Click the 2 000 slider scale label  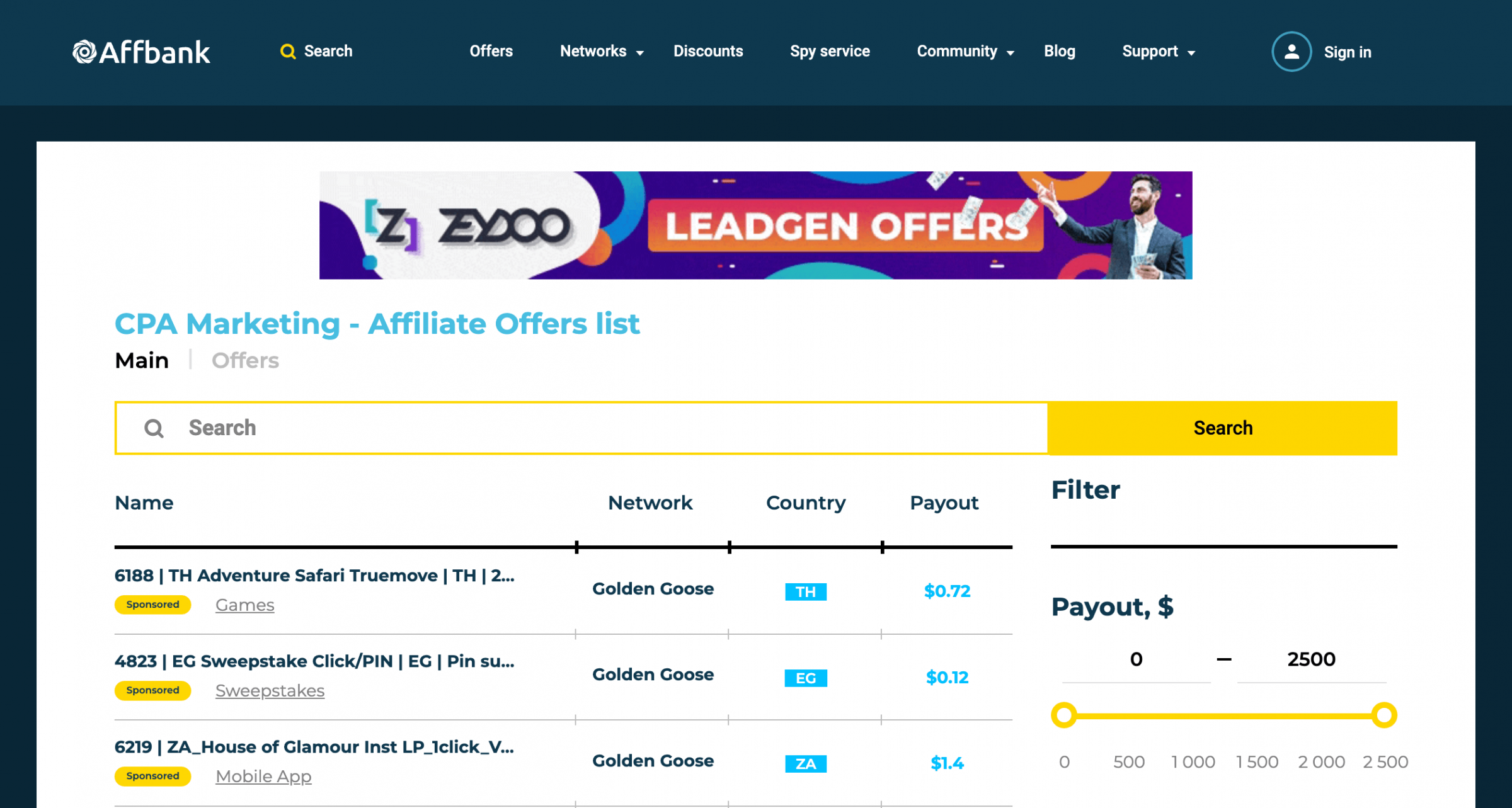pos(1321,762)
